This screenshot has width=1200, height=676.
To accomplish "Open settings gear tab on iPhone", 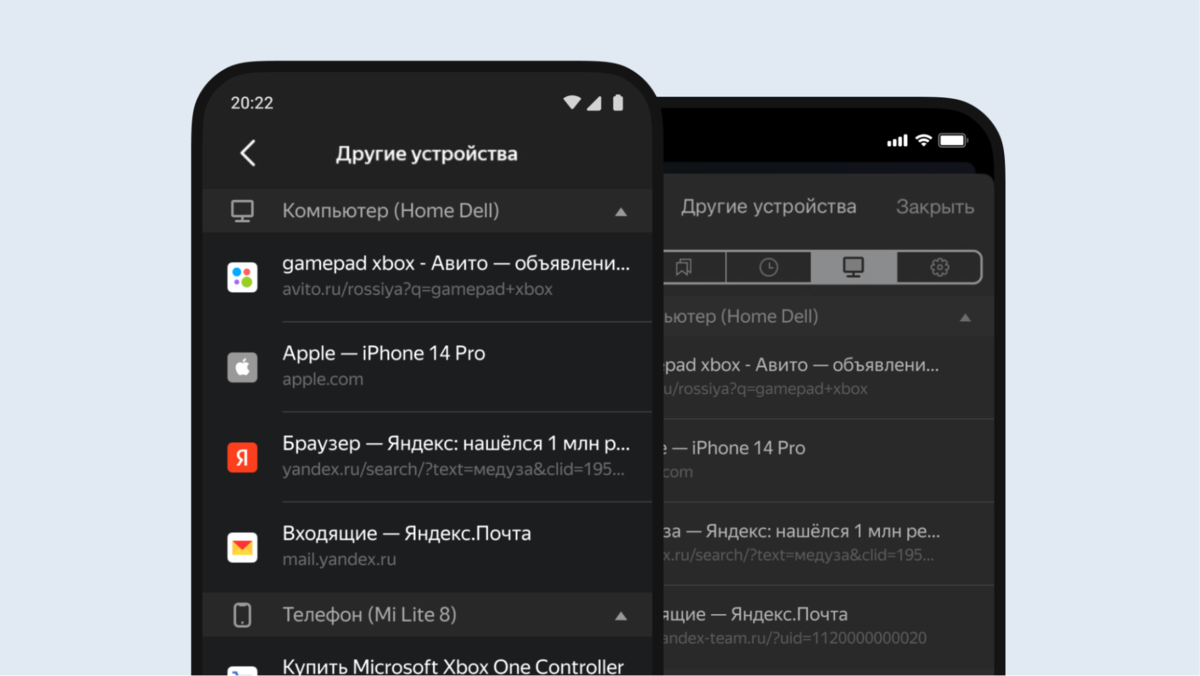I will click(x=939, y=267).
